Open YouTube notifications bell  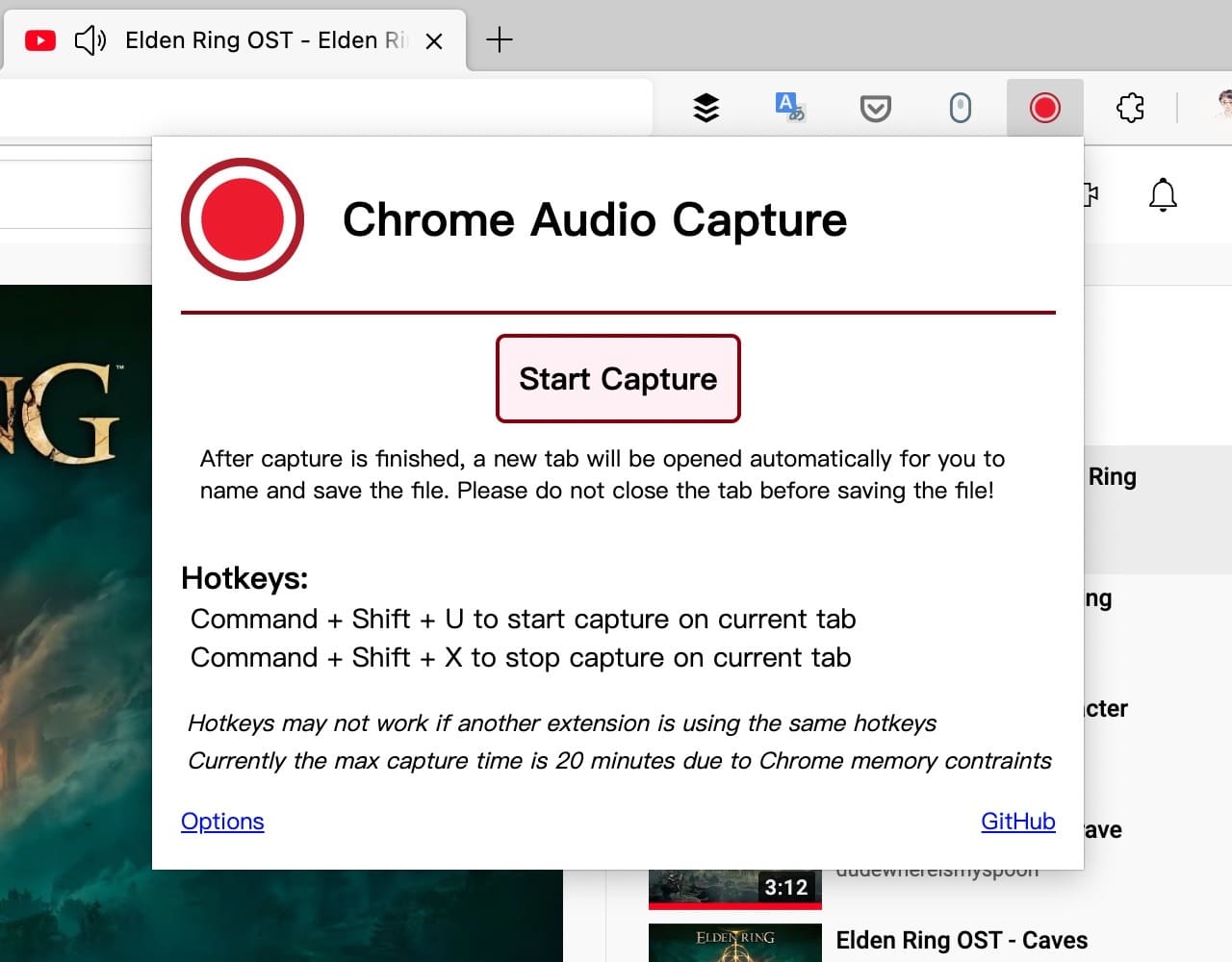pyautogui.click(x=1163, y=193)
